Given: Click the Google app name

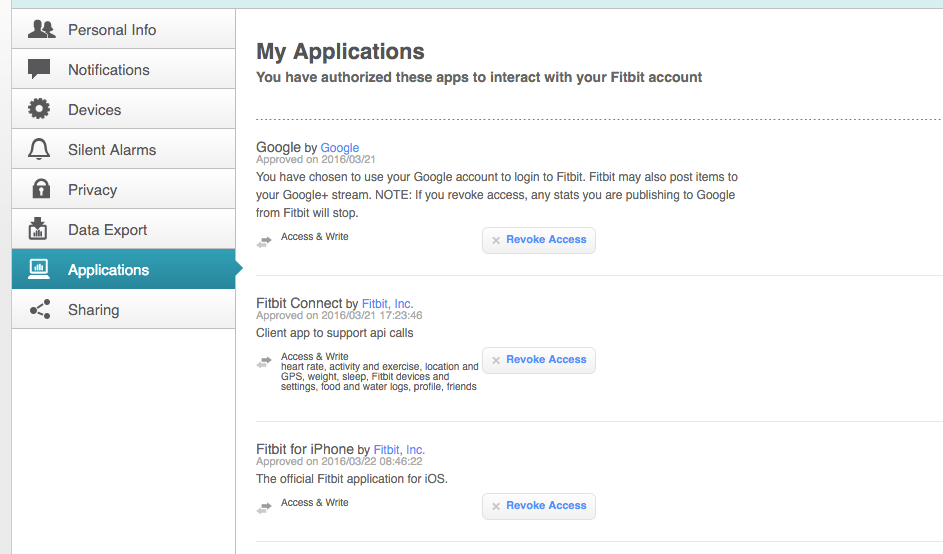Looking at the screenshot, I should (x=278, y=147).
